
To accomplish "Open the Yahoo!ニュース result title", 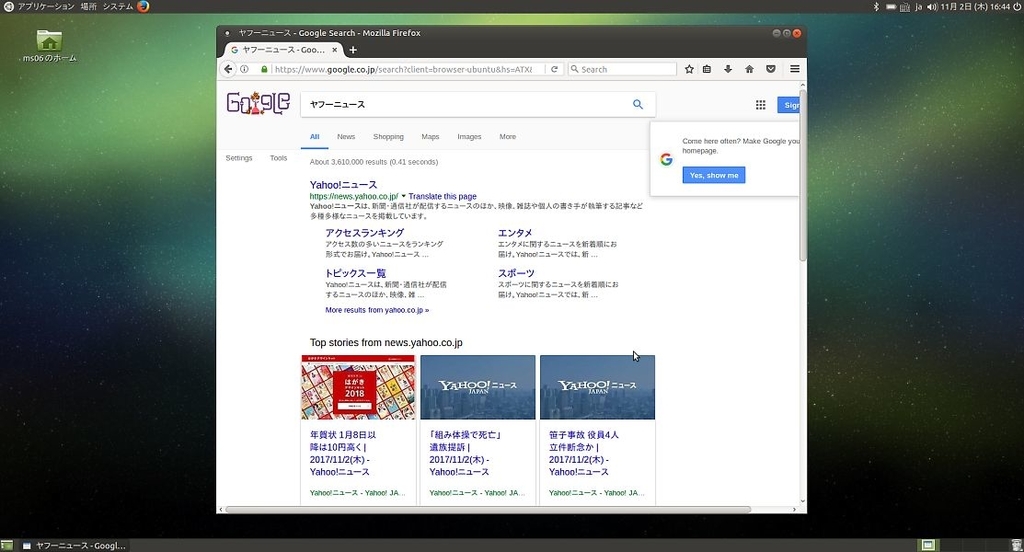I will pos(343,185).
